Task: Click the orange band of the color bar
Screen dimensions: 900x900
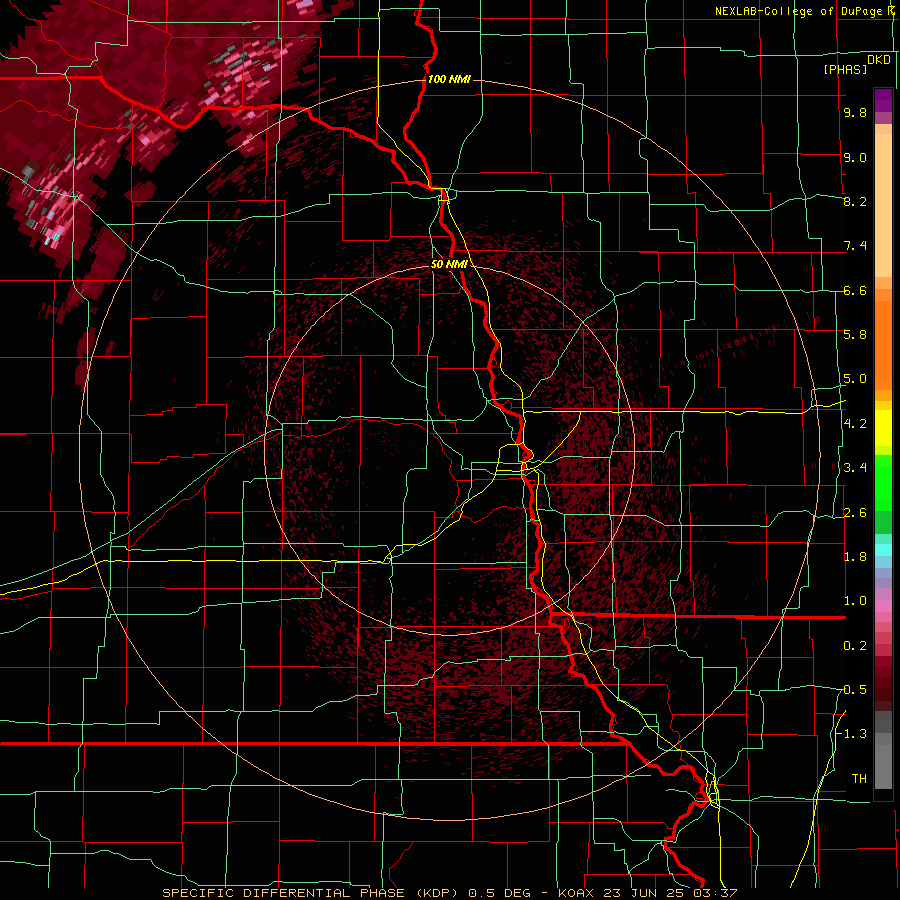Action: (883, 344)
